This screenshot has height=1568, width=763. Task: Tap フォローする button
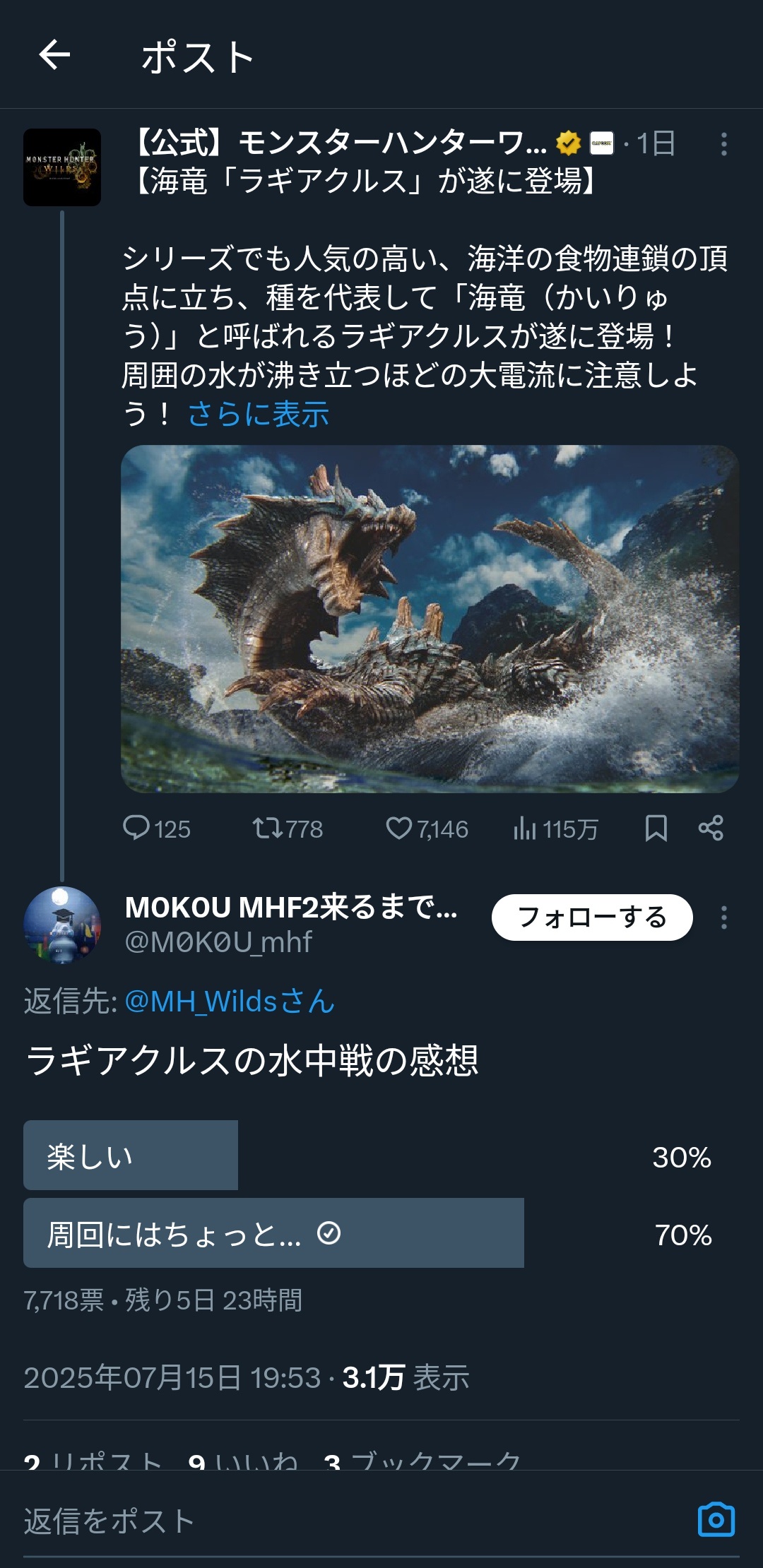[592, 917]
